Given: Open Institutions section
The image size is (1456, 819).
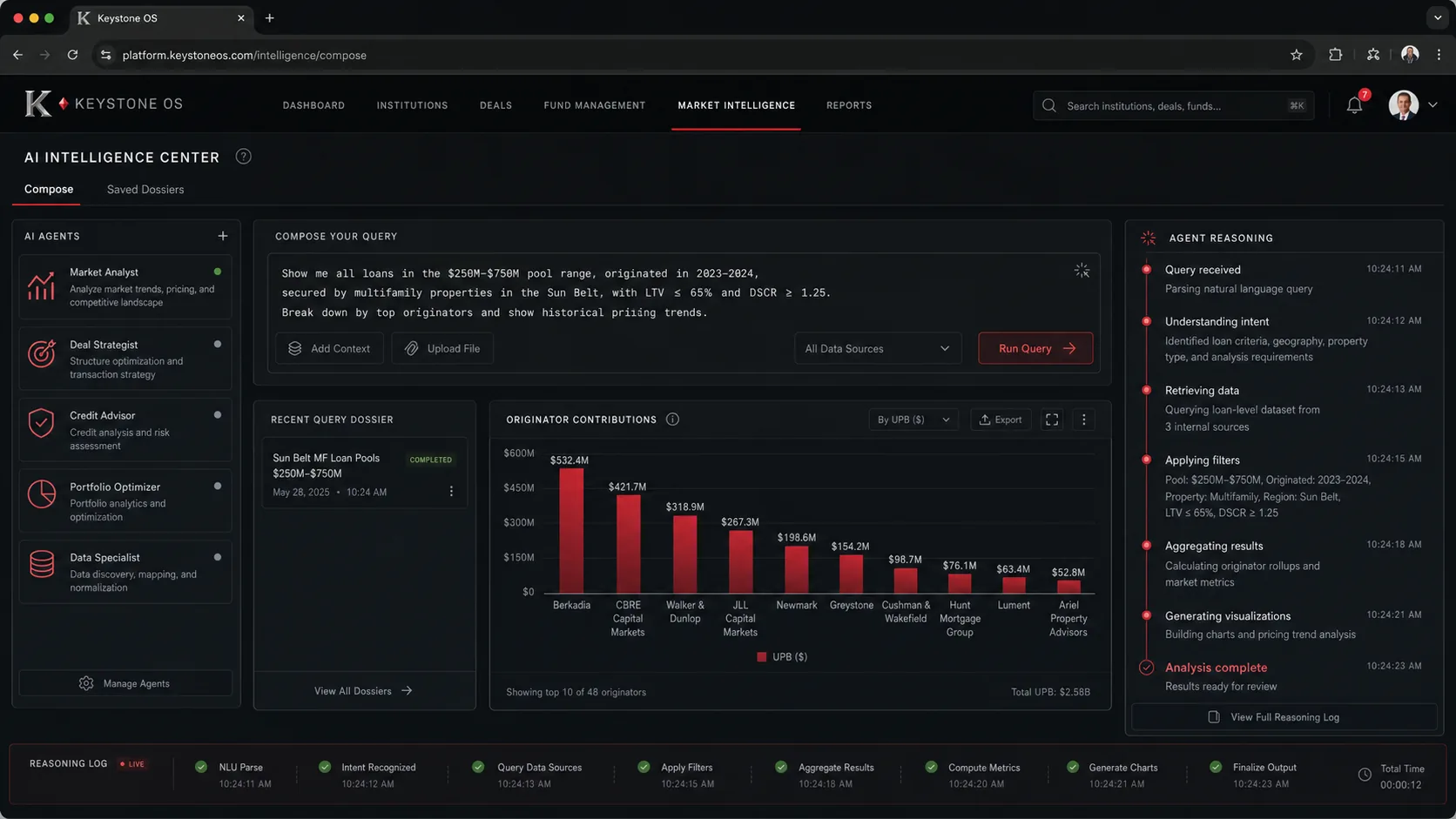Looking at the screenshot, I should tap(412, 105).
